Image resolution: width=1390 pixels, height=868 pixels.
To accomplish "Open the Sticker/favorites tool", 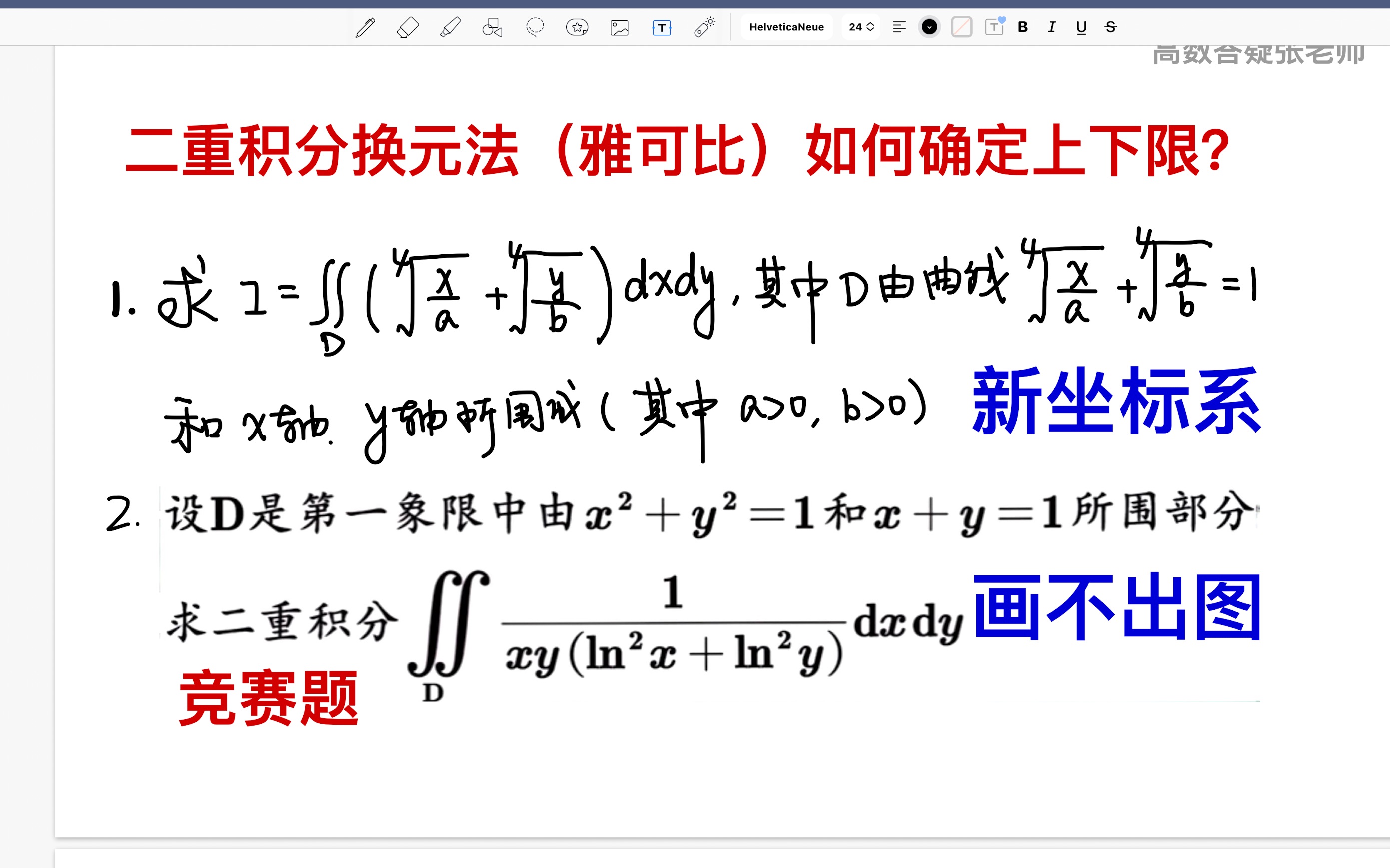I will [577, 27].
